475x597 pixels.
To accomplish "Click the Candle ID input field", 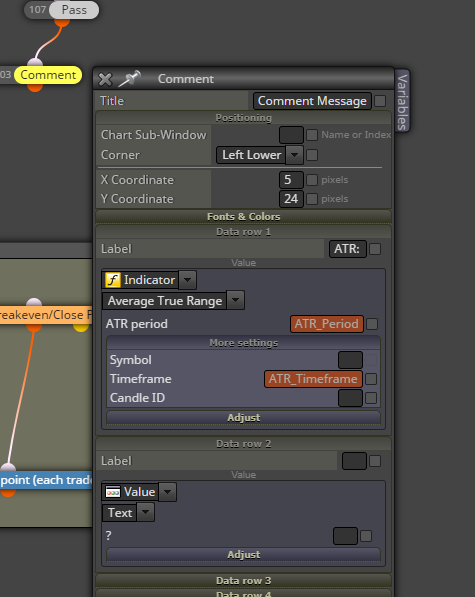I will (350, 398).
